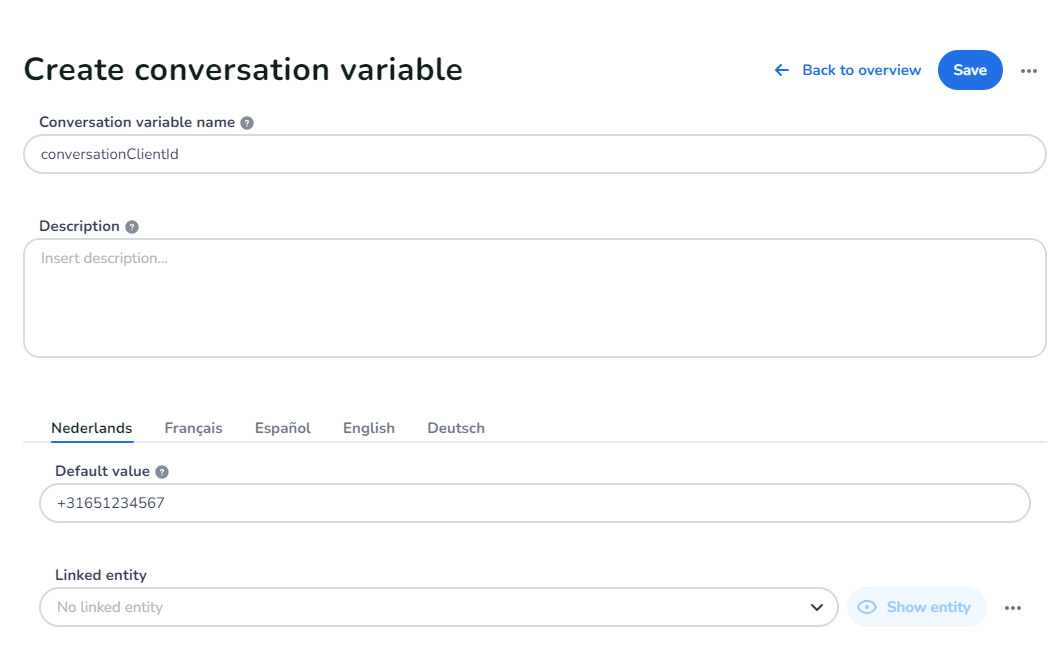
Task: Click the help icon beside Default value
Action: (162, 472)
